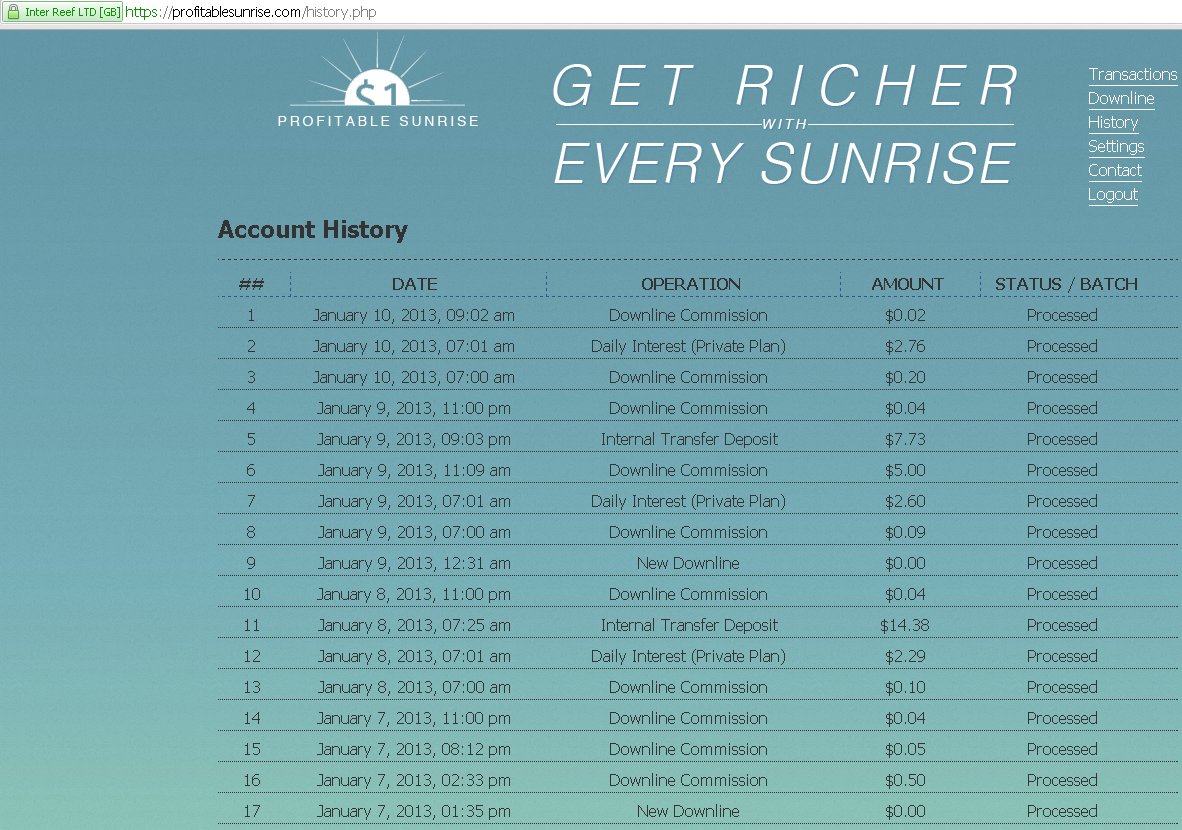Screen dimensions: 1182x830
Task: Click the $5.00 amount cell
Action: point(905,470)
